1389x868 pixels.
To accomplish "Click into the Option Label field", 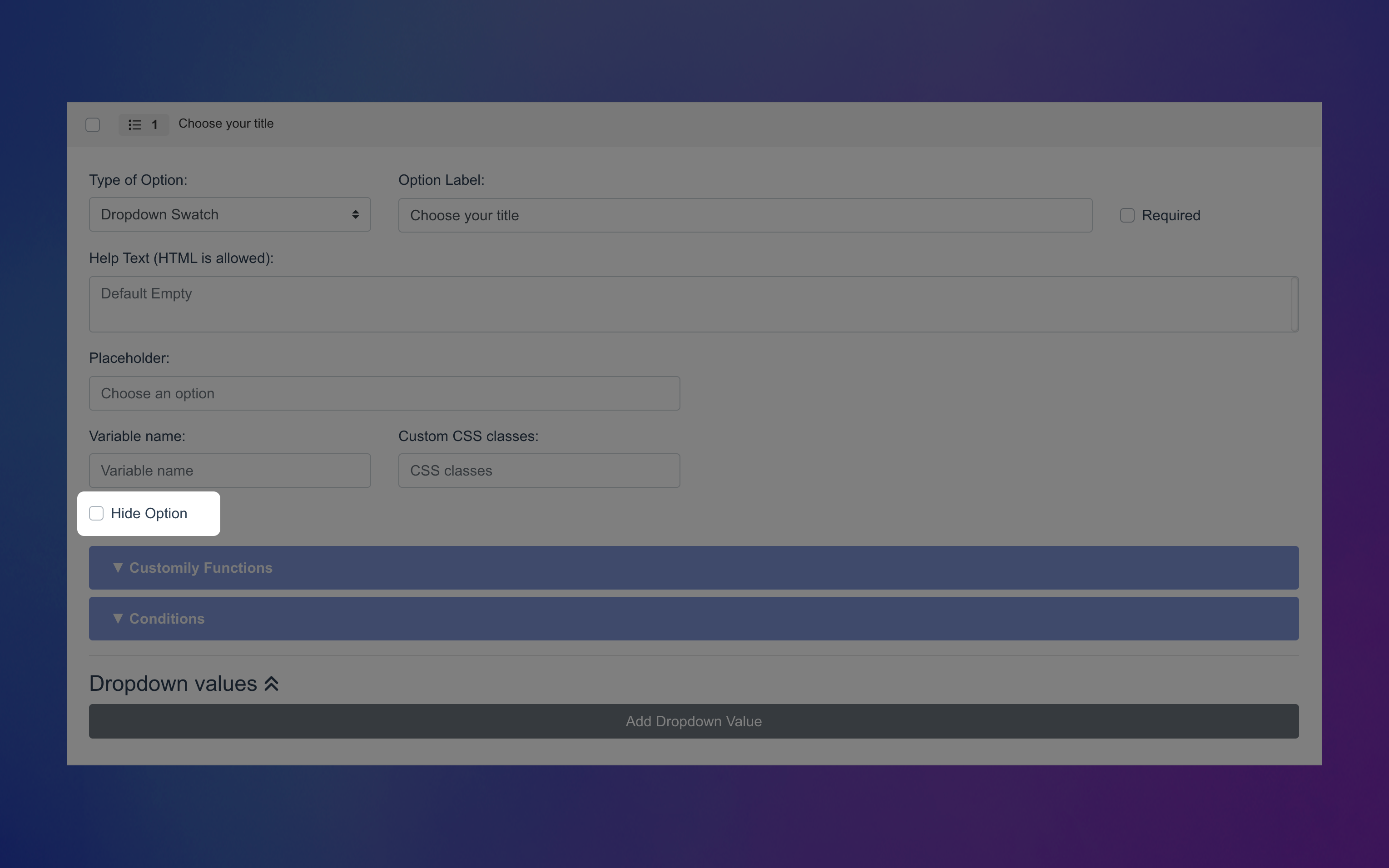I will point(744,215).
